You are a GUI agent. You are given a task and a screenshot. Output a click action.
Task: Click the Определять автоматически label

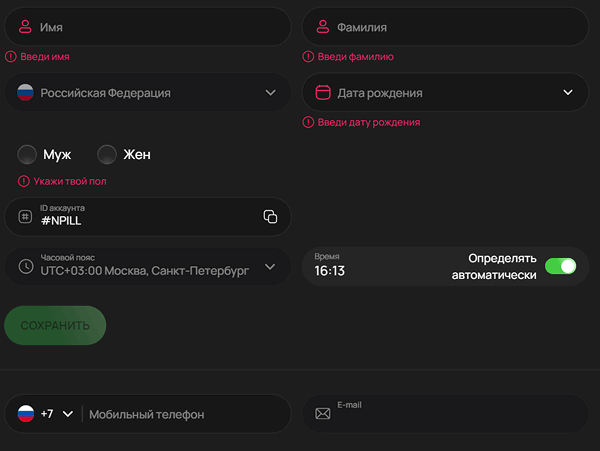click(x=494, y=267)
